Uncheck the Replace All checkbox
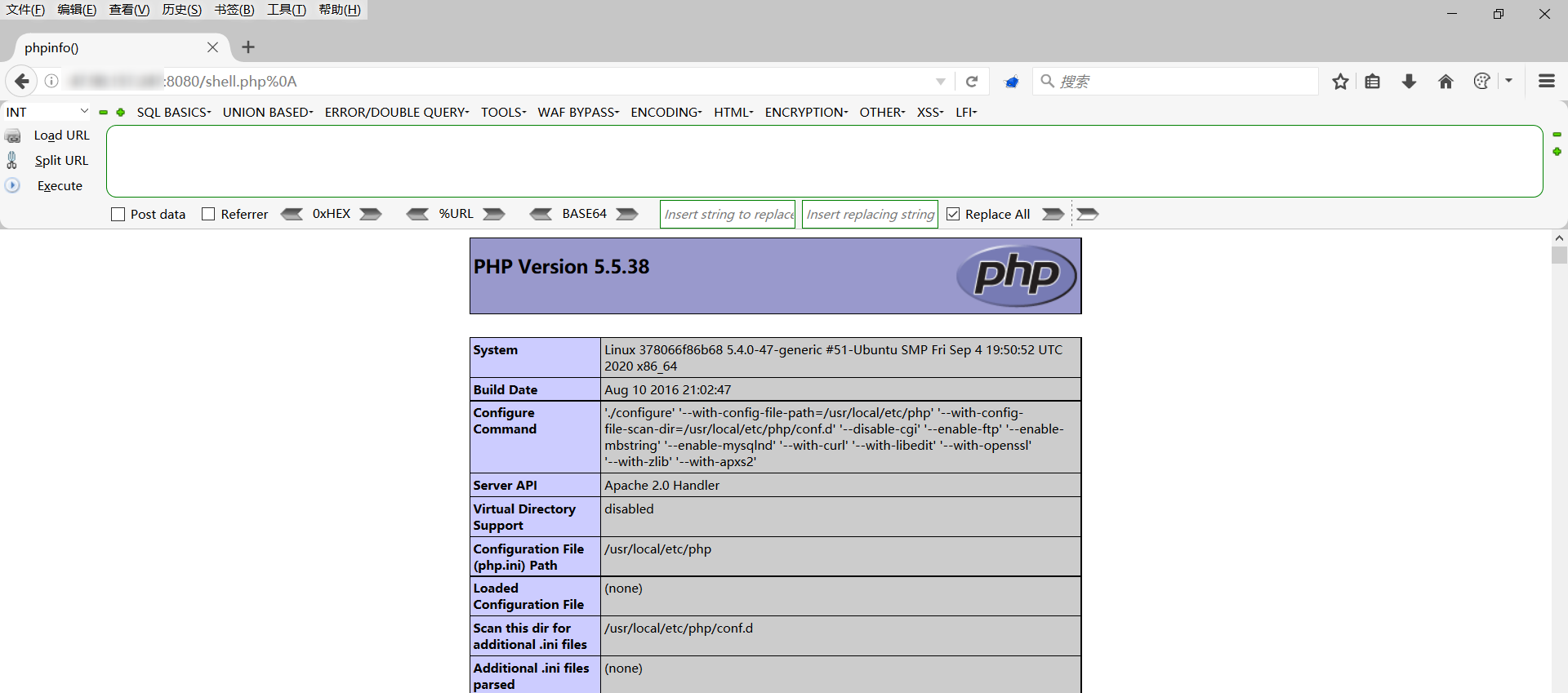 (x=953, y=214)
